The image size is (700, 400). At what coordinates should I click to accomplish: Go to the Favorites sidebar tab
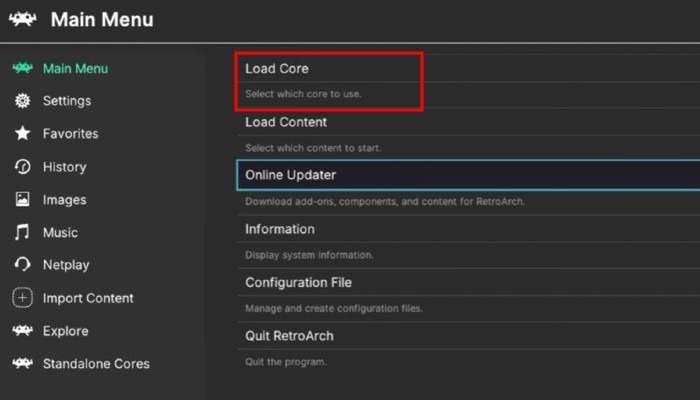71,133
